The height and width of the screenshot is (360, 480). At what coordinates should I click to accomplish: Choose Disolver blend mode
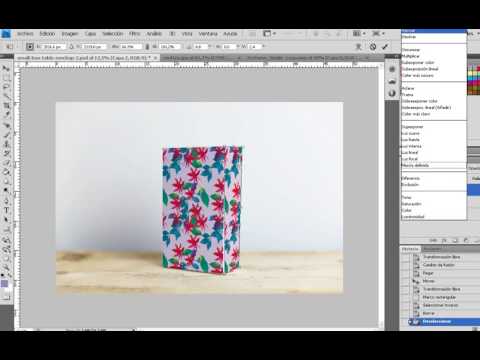click(x=409, y=37)
